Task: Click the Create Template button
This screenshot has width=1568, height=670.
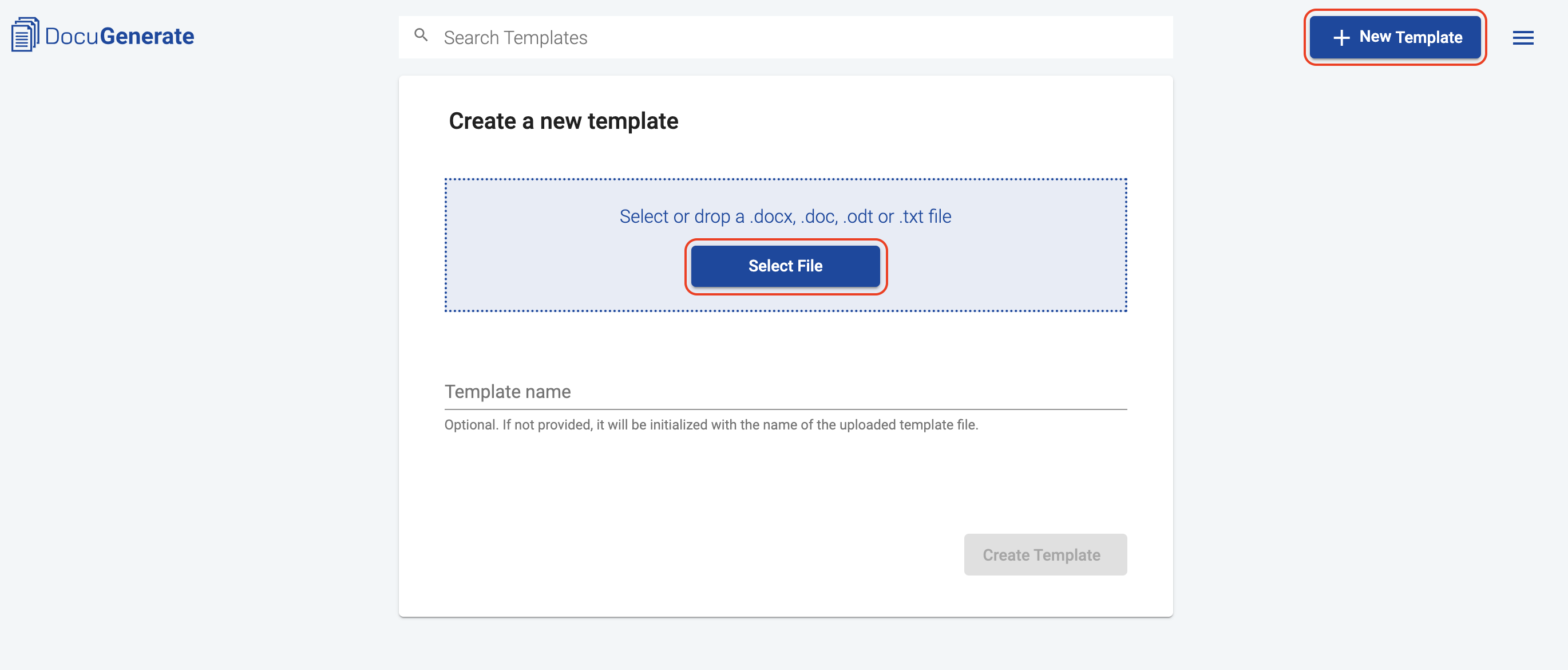Action: pyautogui.click(x=1045, y=554)
